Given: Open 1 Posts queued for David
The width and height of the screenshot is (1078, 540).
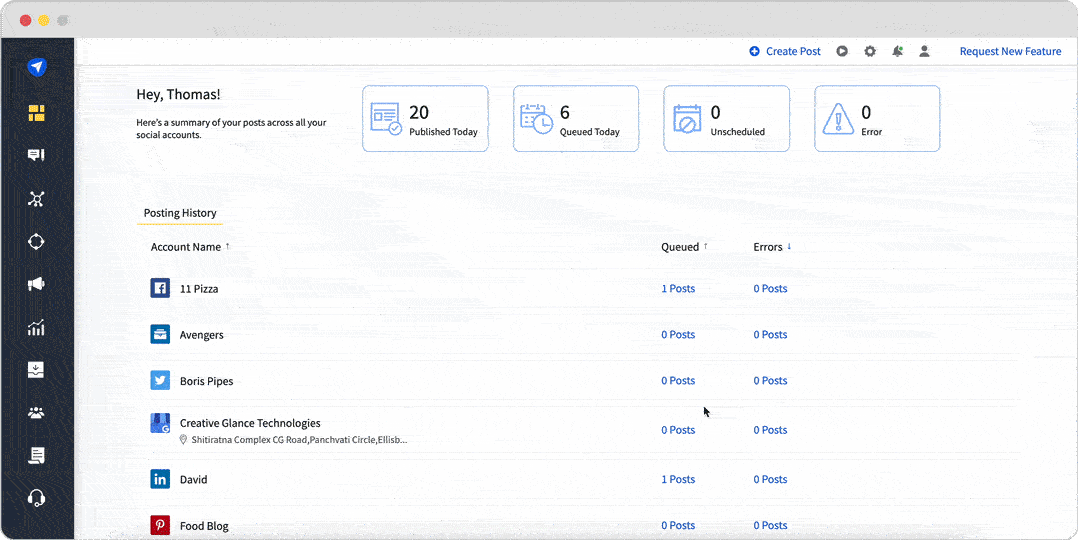Looking at the screenshot, I should [678, 479].
